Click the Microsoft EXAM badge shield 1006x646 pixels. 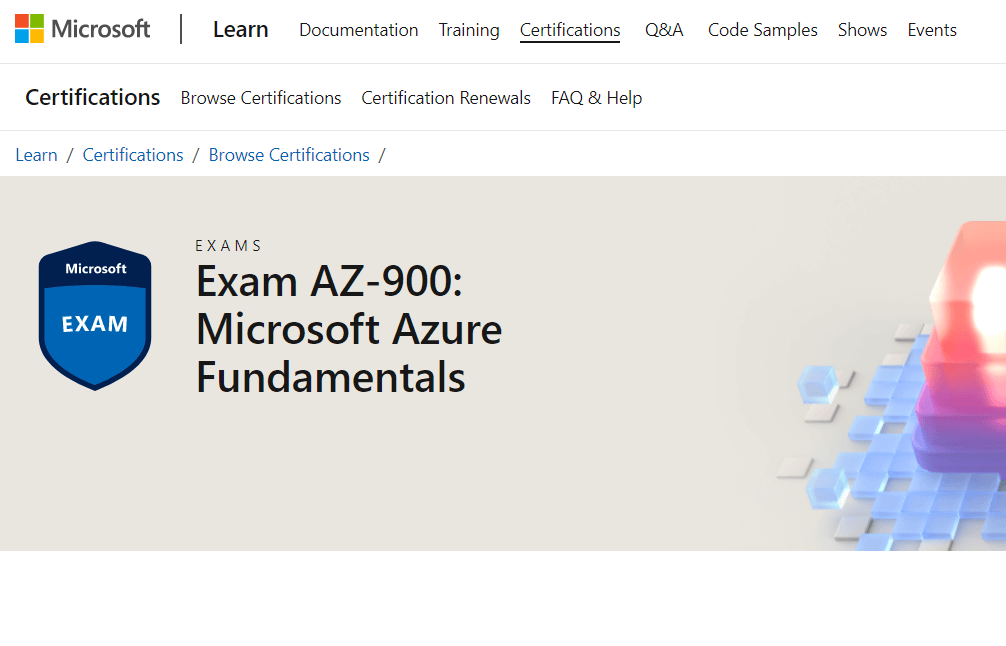click(94, 314)
